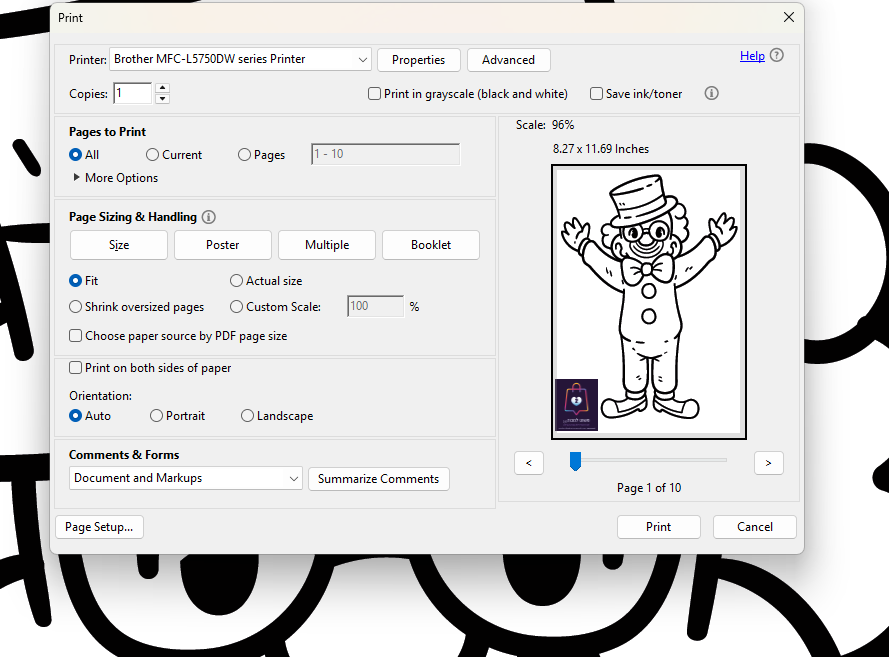
Task: Enable Print in grayscale checkbox
Action: (374, 94)
